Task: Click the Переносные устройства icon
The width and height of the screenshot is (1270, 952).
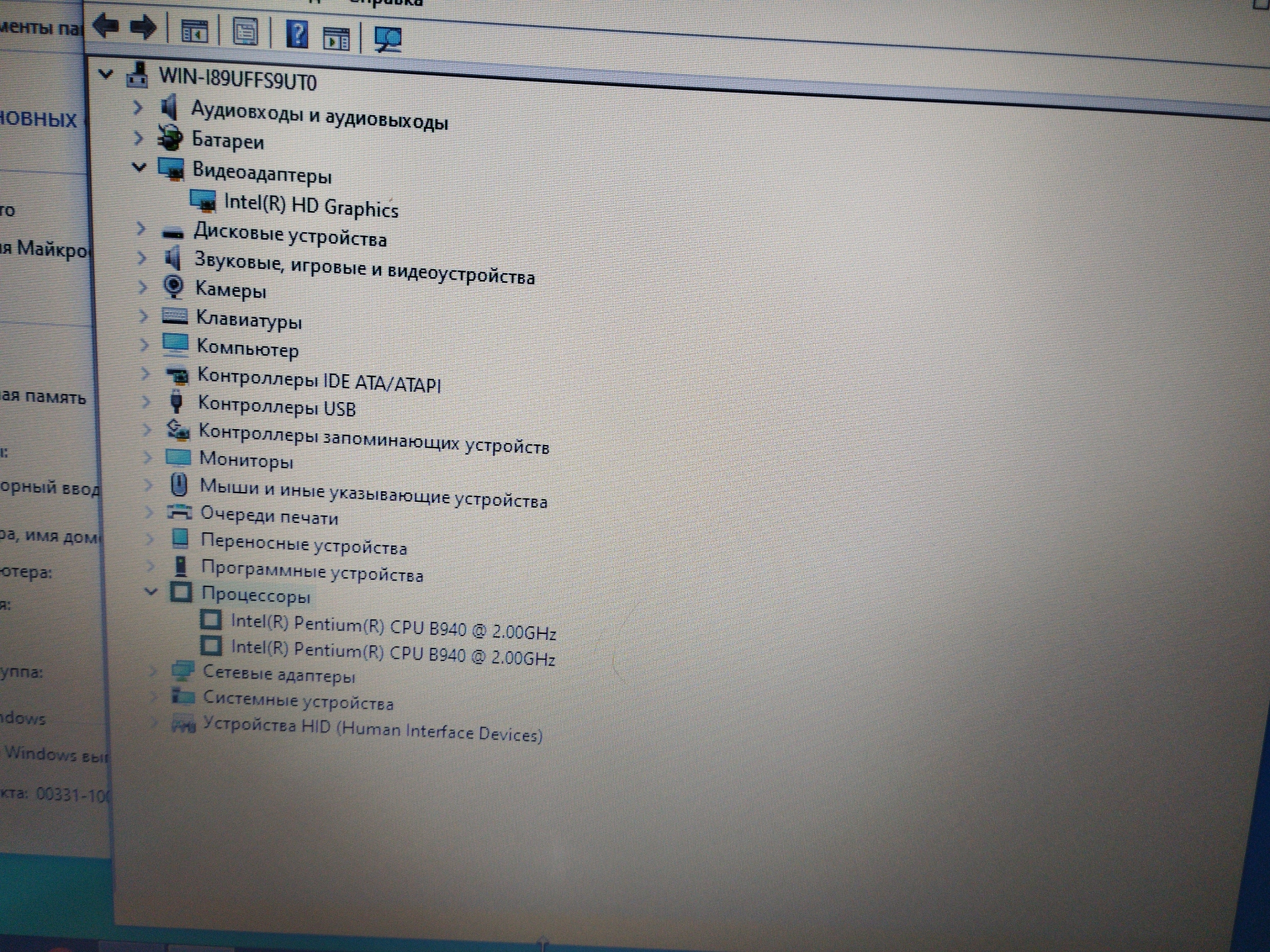Action: [x=180, y=538]
